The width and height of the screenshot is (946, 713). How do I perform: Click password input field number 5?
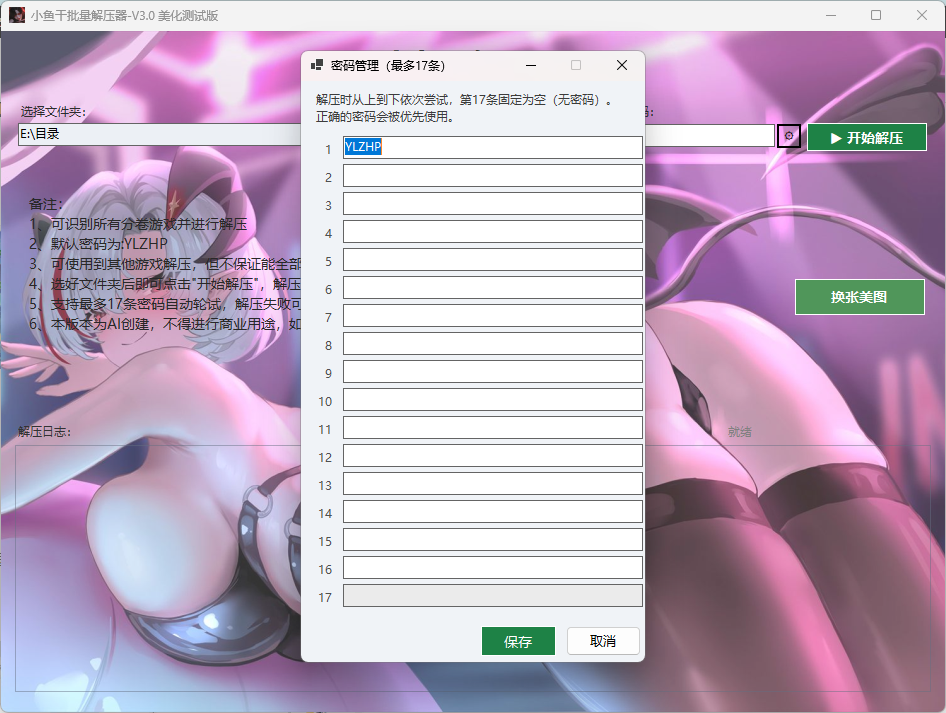(493, 259)
